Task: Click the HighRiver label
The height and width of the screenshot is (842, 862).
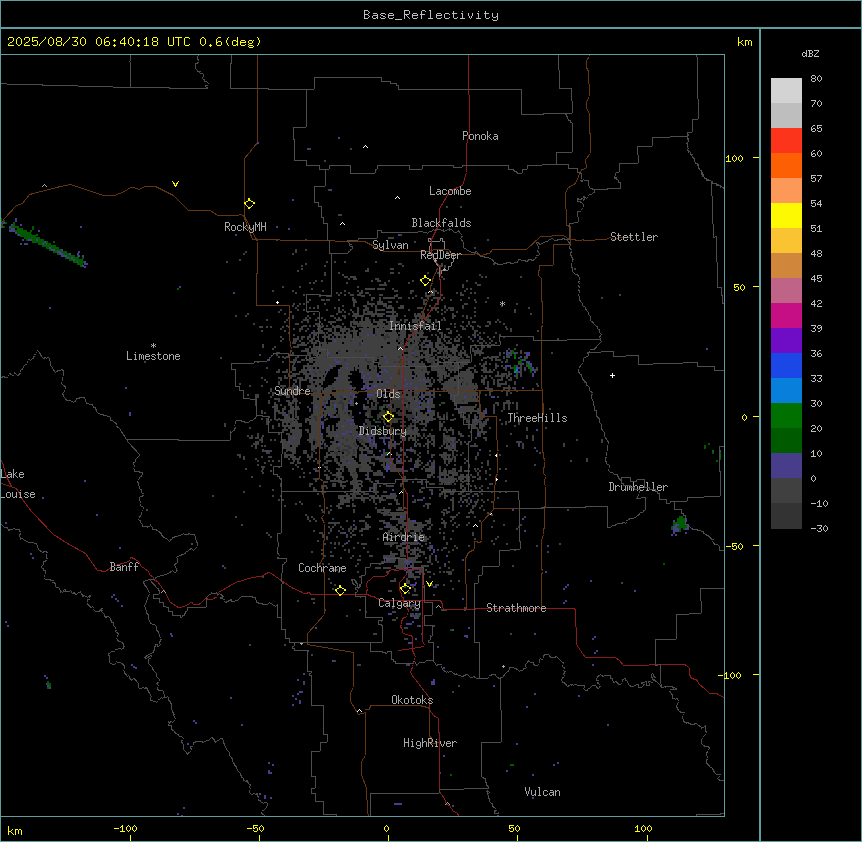Action: click(x=430, y=743)
